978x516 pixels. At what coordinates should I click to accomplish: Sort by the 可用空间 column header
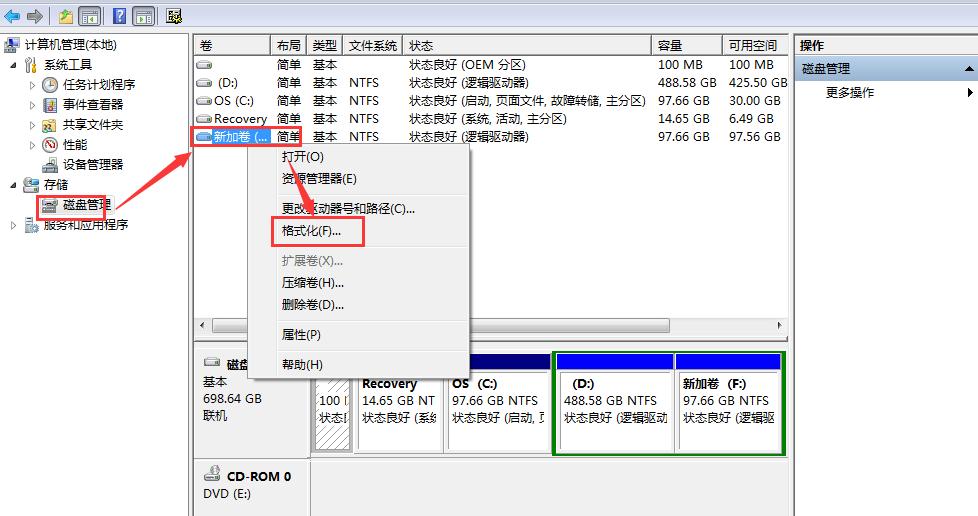click(755, 46)
